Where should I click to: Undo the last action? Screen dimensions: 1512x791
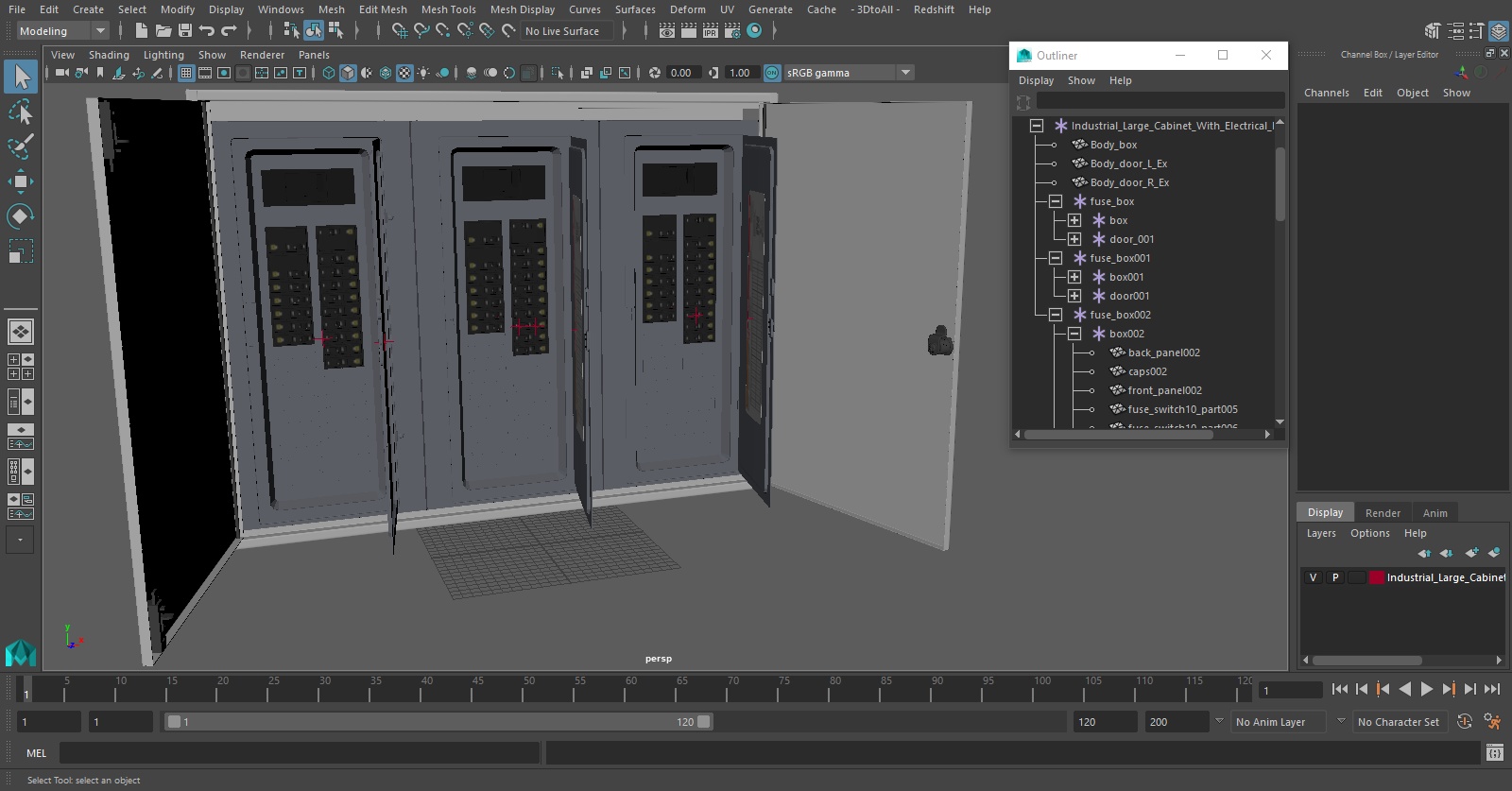click(x=207, y=31)
